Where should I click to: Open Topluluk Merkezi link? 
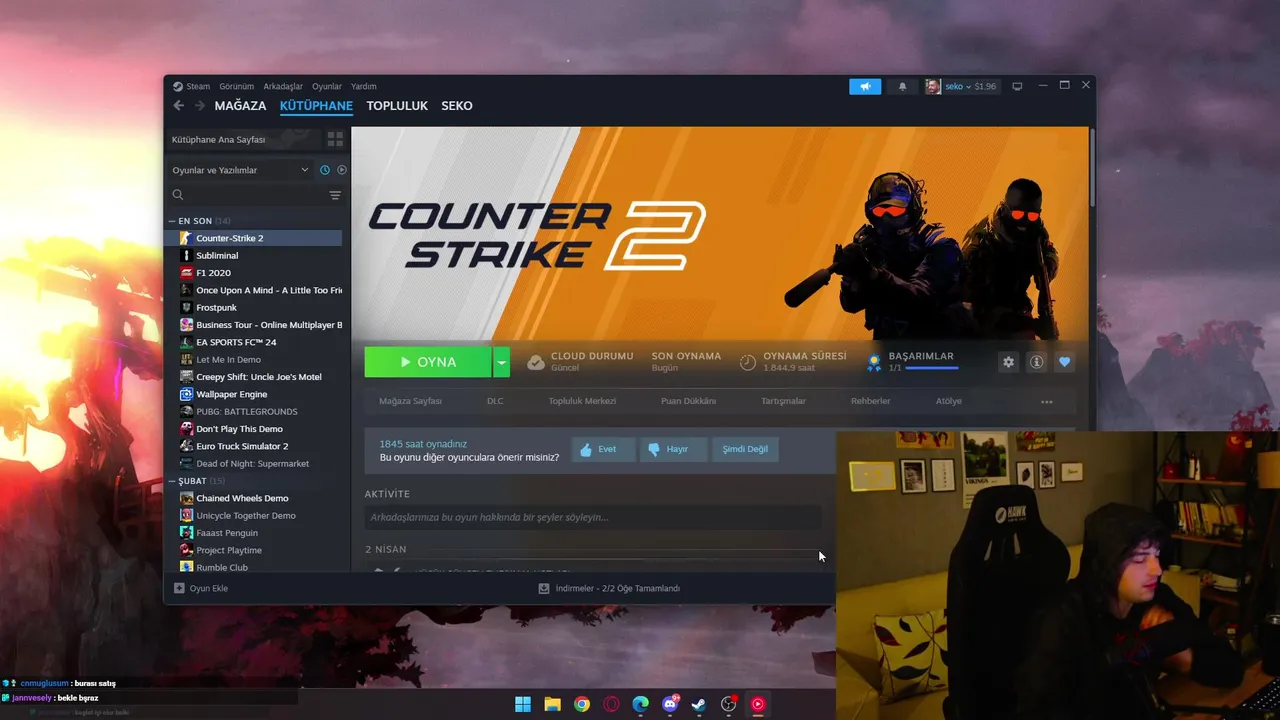(582, 401)
